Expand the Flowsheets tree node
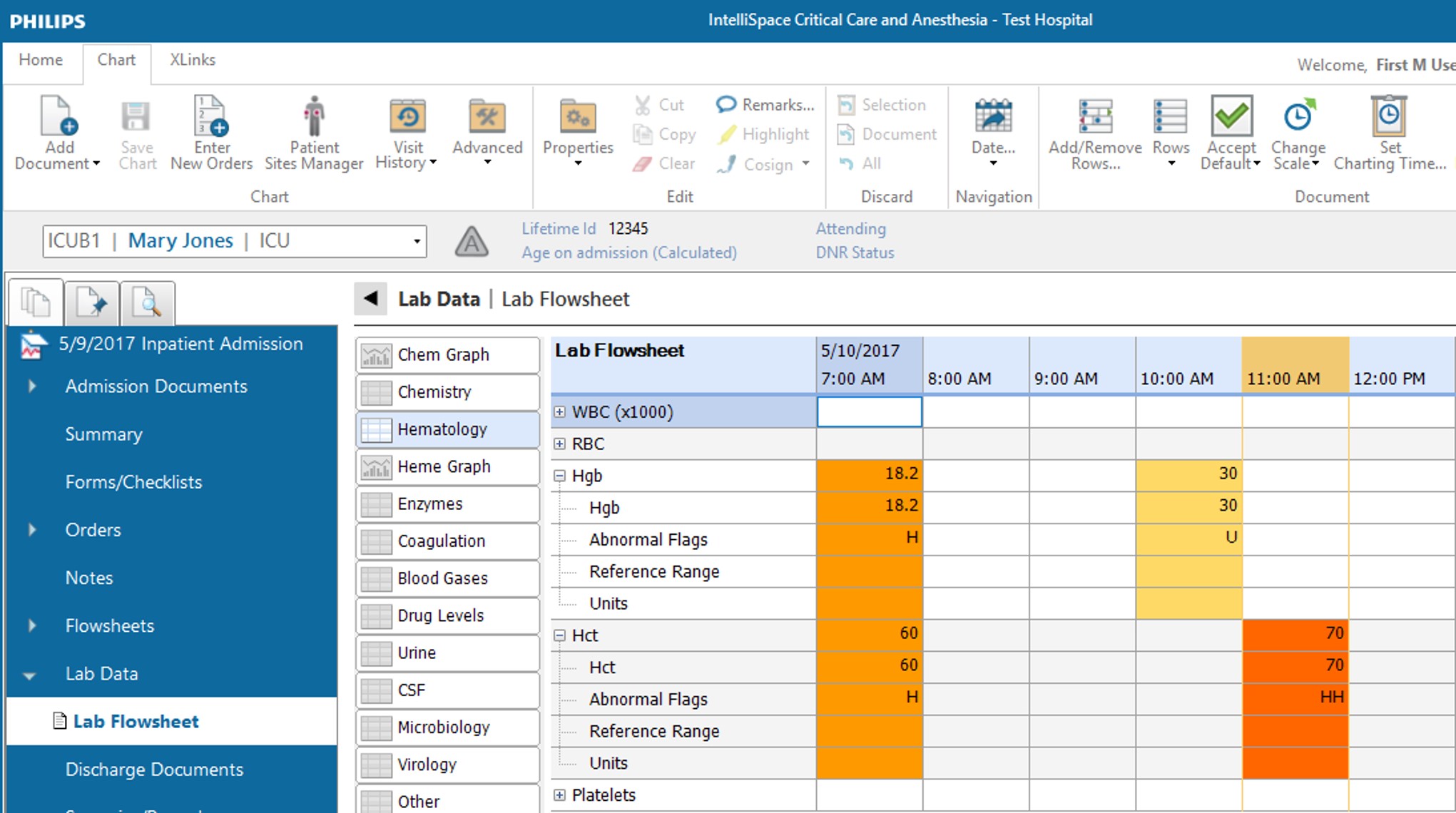 32,625
